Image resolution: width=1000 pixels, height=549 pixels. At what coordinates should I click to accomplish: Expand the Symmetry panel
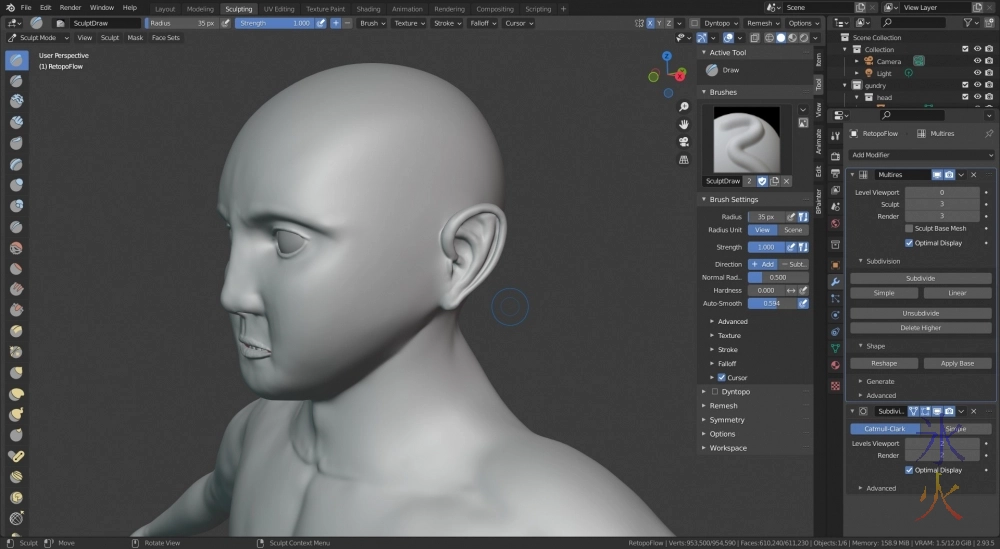(727, 420)
